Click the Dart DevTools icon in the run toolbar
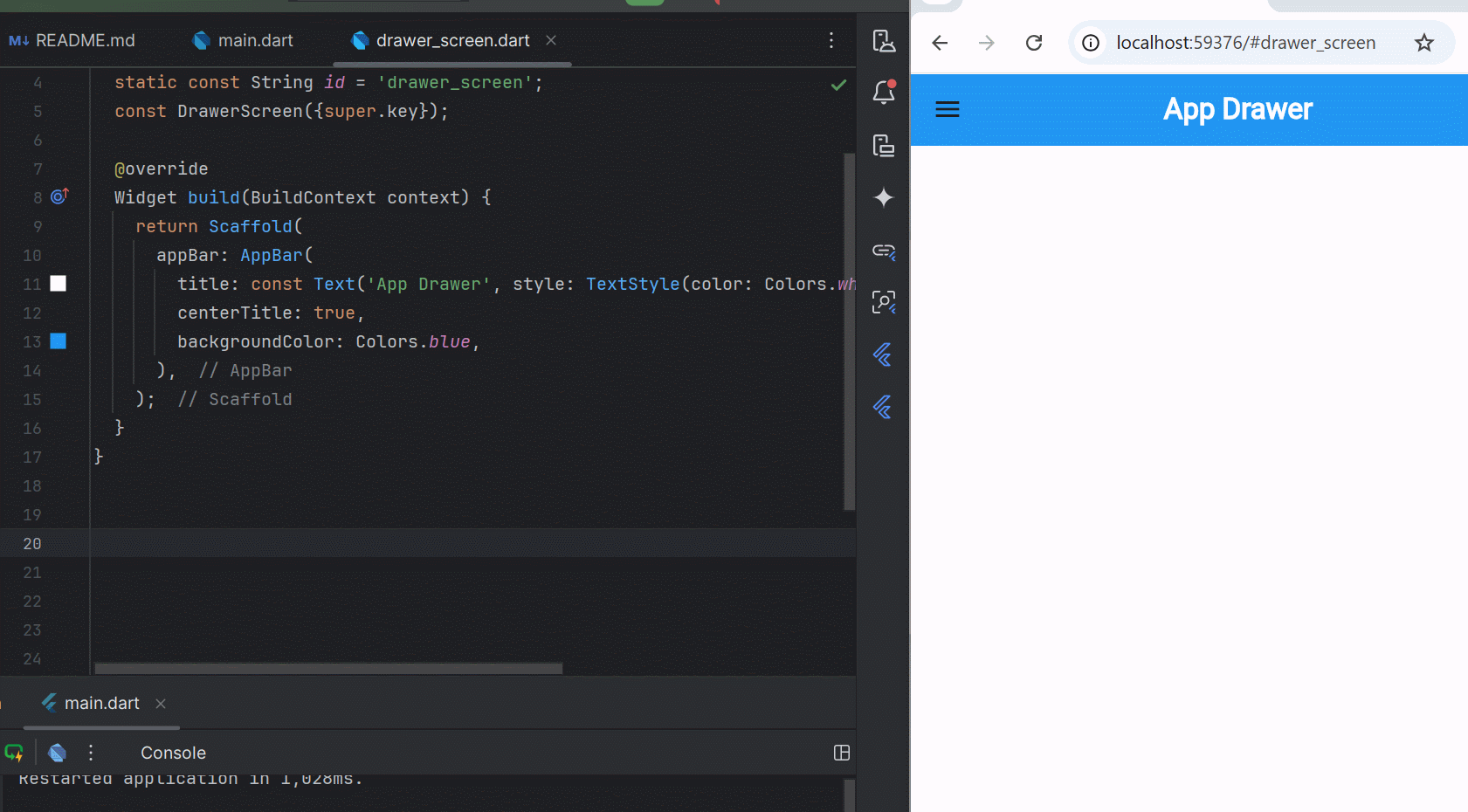 point(58,753)
